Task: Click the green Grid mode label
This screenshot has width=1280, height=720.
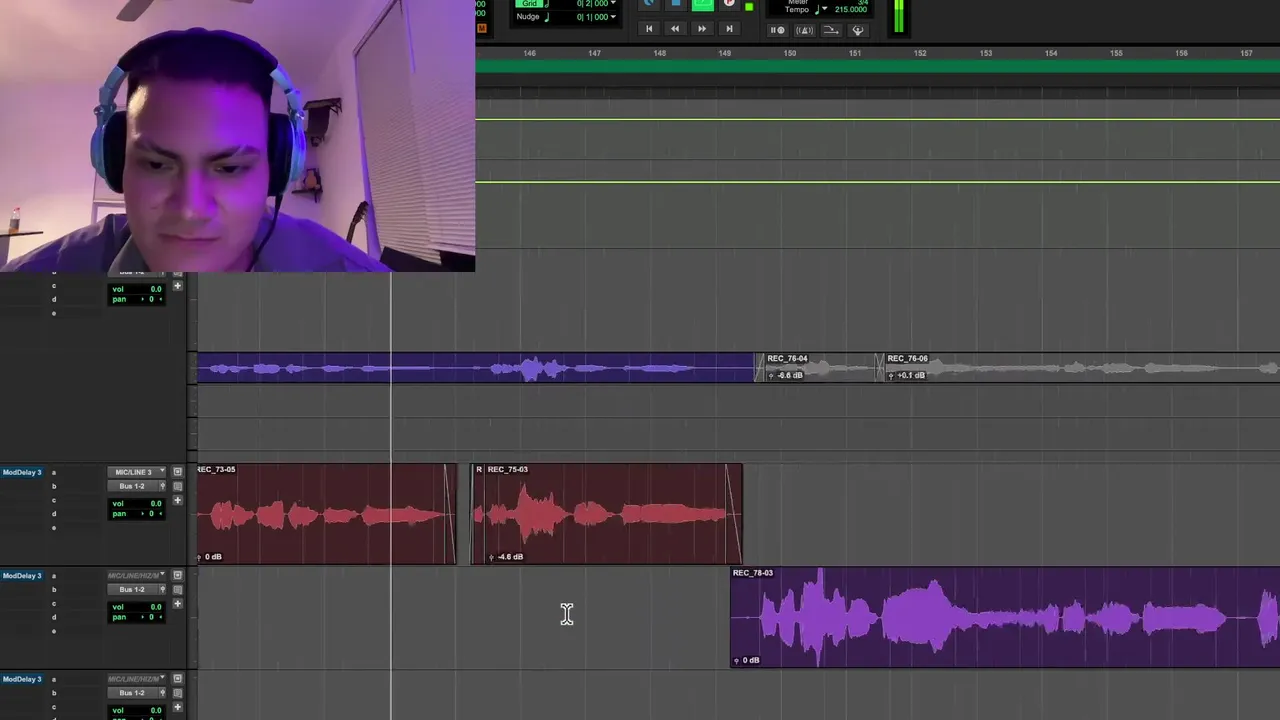Action: (x=530, y=4)
